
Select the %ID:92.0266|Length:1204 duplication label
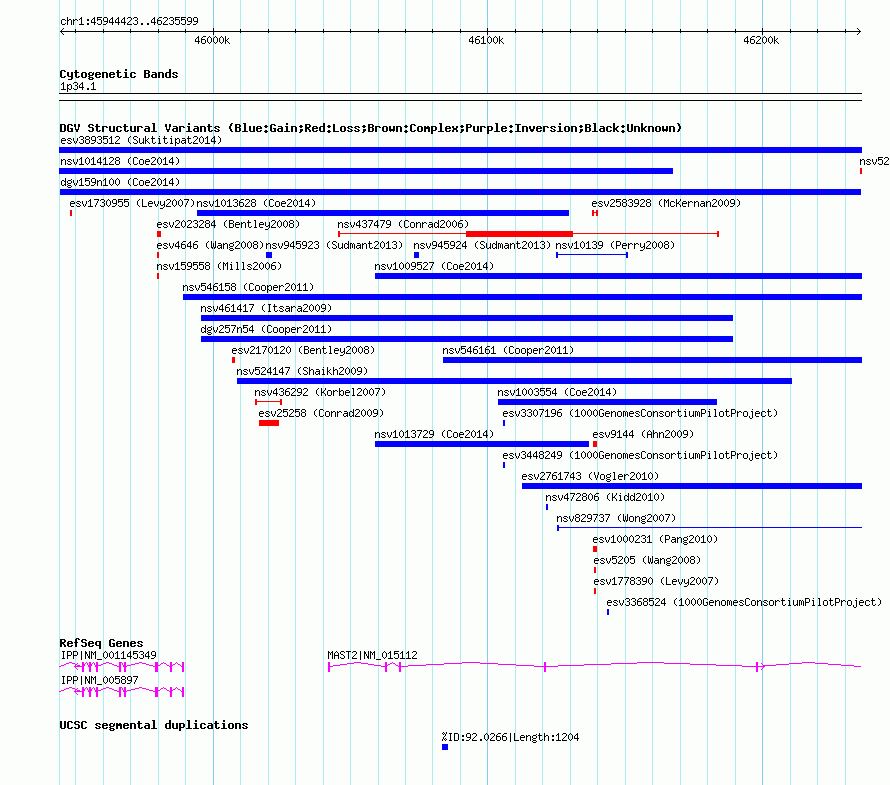click(510, 737)
